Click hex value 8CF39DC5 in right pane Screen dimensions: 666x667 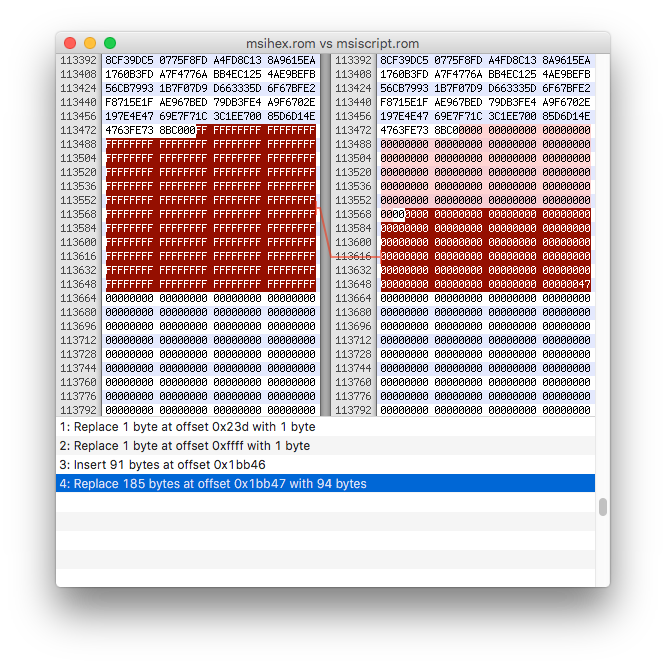[x=404, y=60]
